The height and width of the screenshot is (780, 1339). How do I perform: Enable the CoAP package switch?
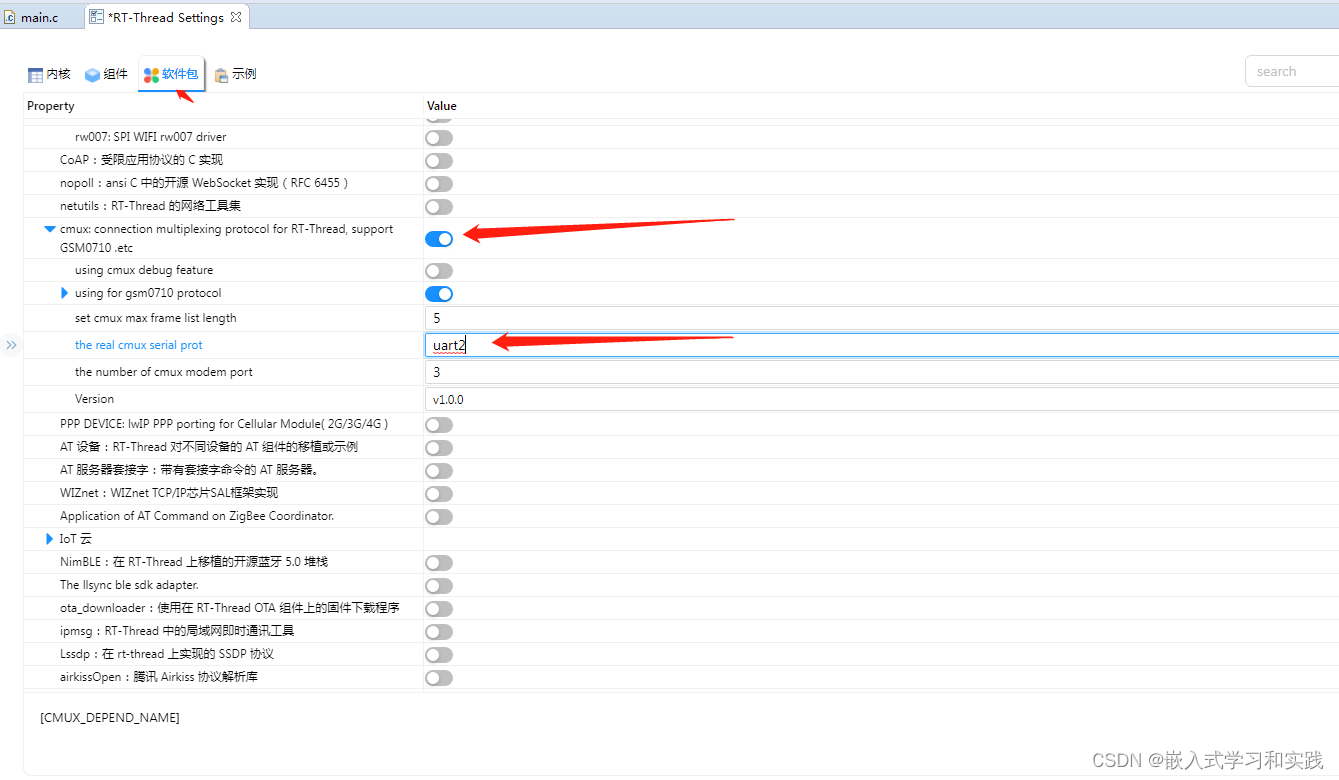pos(439,161)
